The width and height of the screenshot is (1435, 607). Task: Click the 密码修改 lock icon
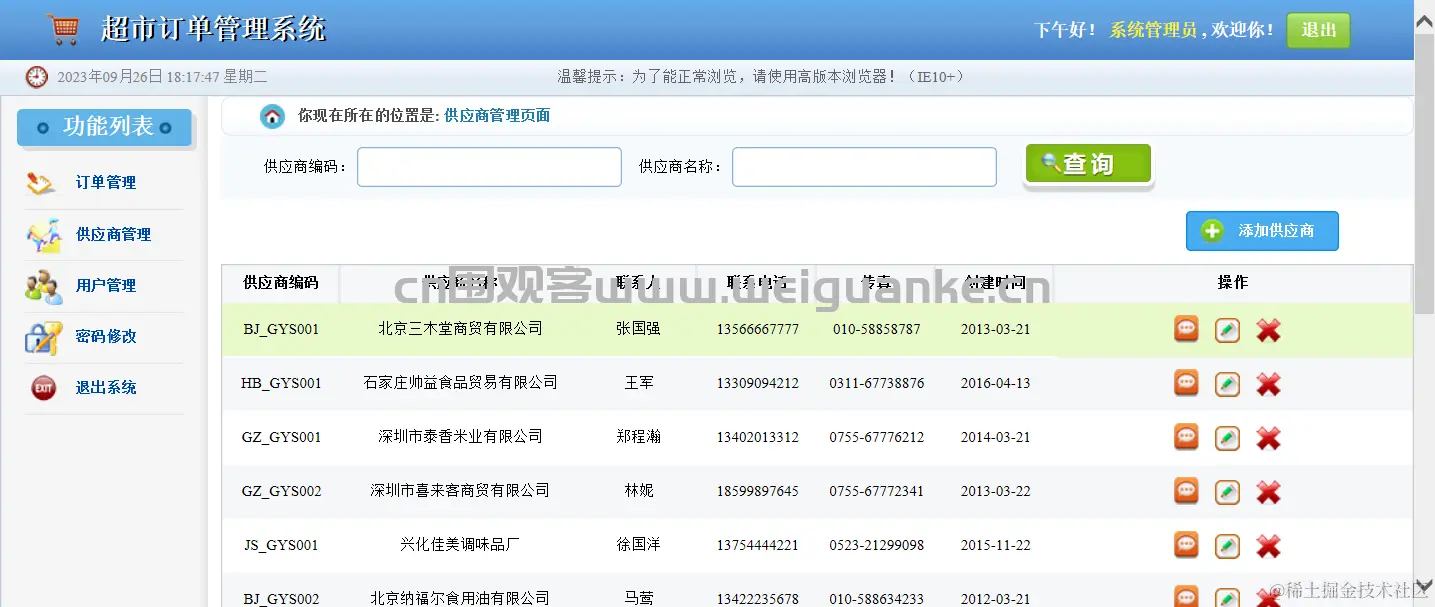point(43,338)
